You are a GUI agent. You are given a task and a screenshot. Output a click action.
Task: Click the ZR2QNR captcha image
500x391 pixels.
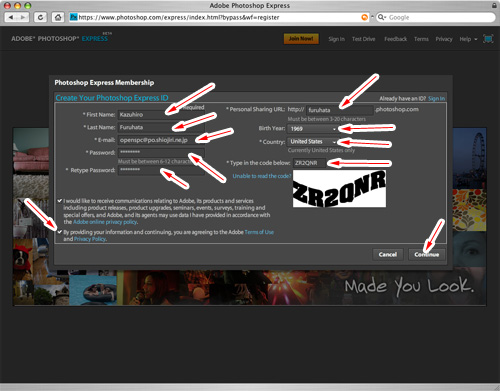[x=339, y=189]
